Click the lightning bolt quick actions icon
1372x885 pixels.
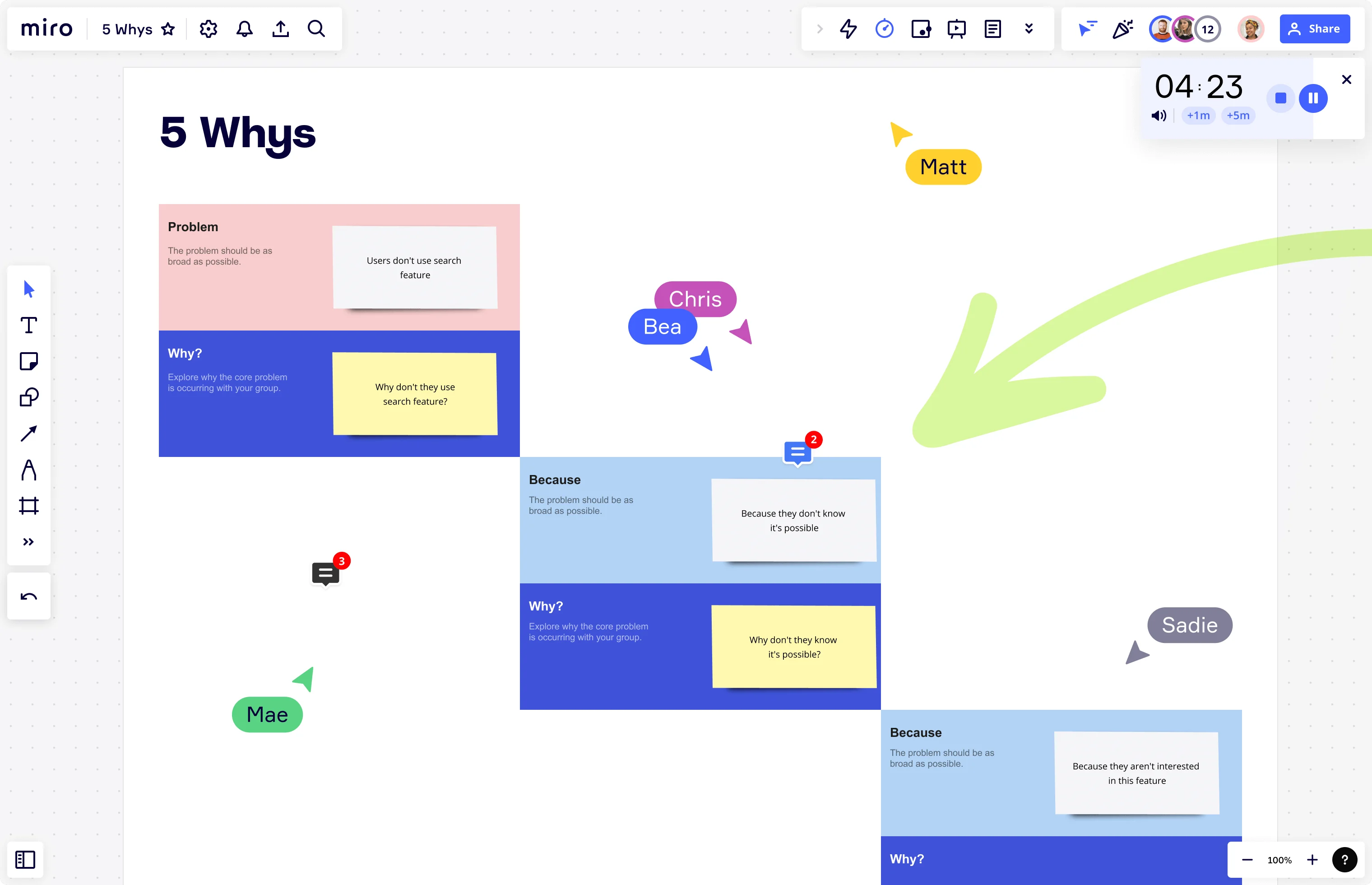[x=847, y=27]
